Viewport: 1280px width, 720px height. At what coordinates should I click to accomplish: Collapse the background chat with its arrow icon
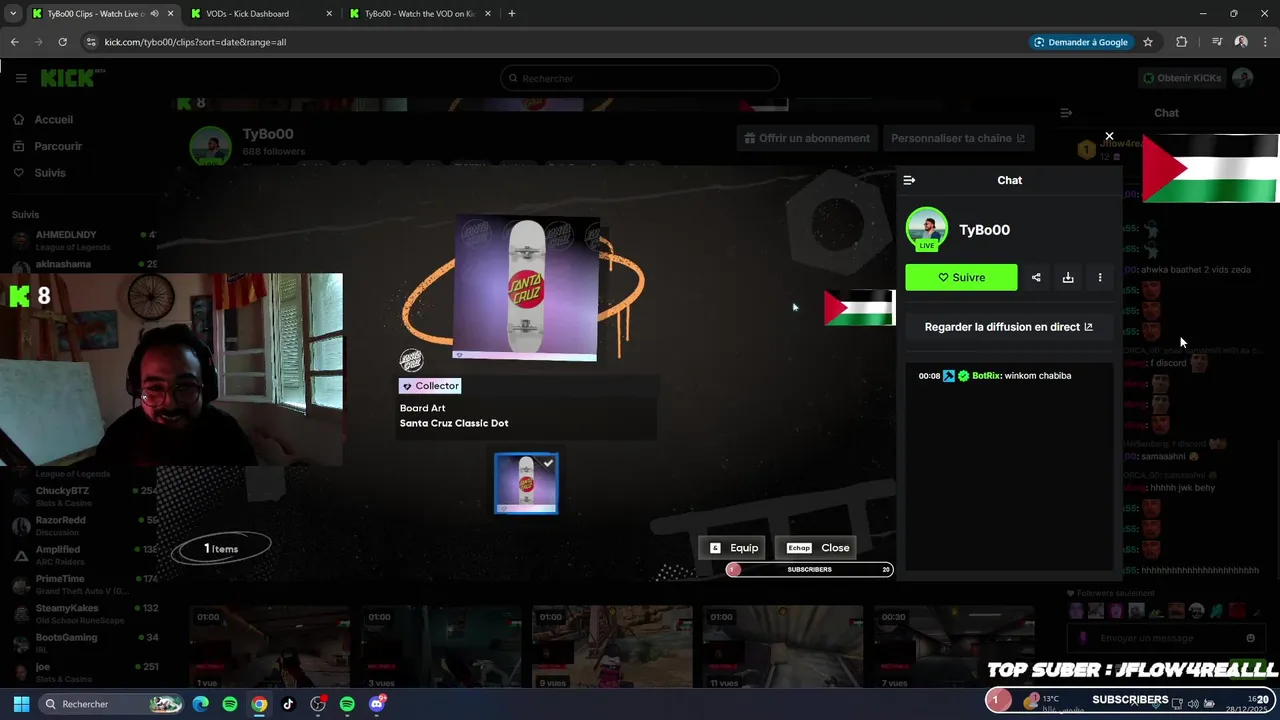pos(1066,113)
